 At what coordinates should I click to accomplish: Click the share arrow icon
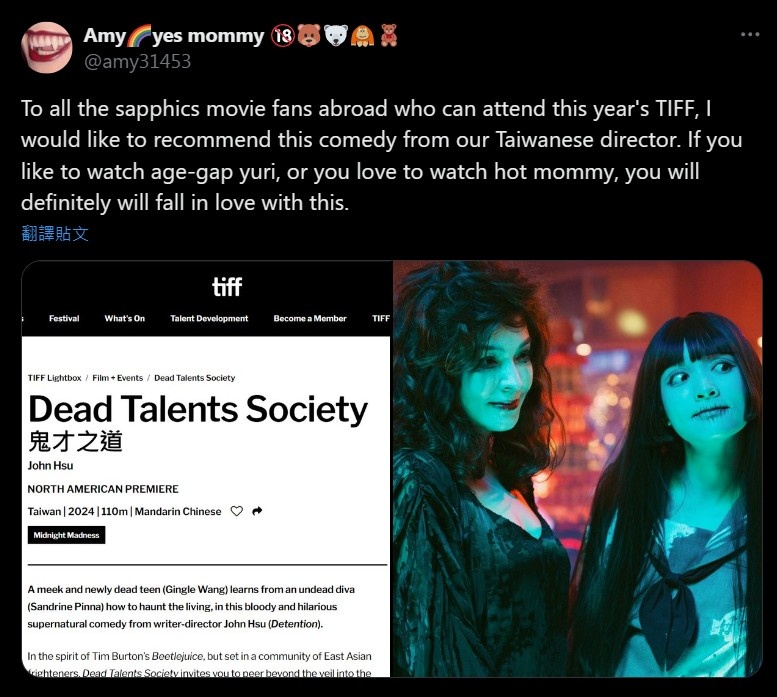[257, 511]
